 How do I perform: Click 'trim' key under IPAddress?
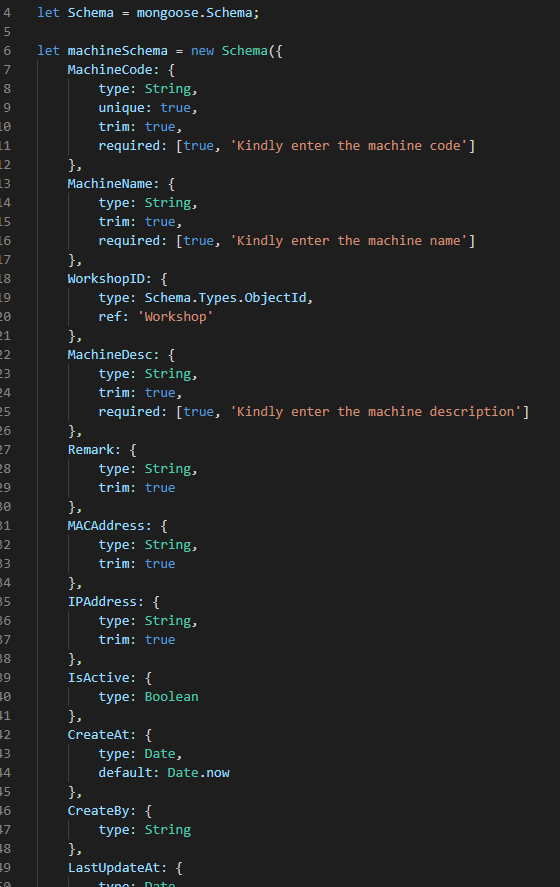(114, 640)
